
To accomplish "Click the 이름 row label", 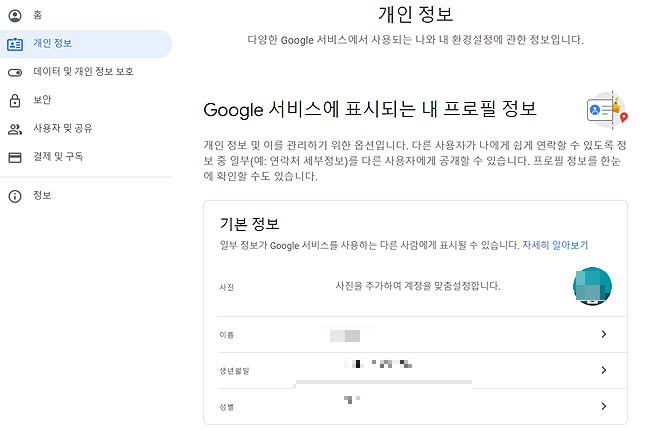I will 227,335.
